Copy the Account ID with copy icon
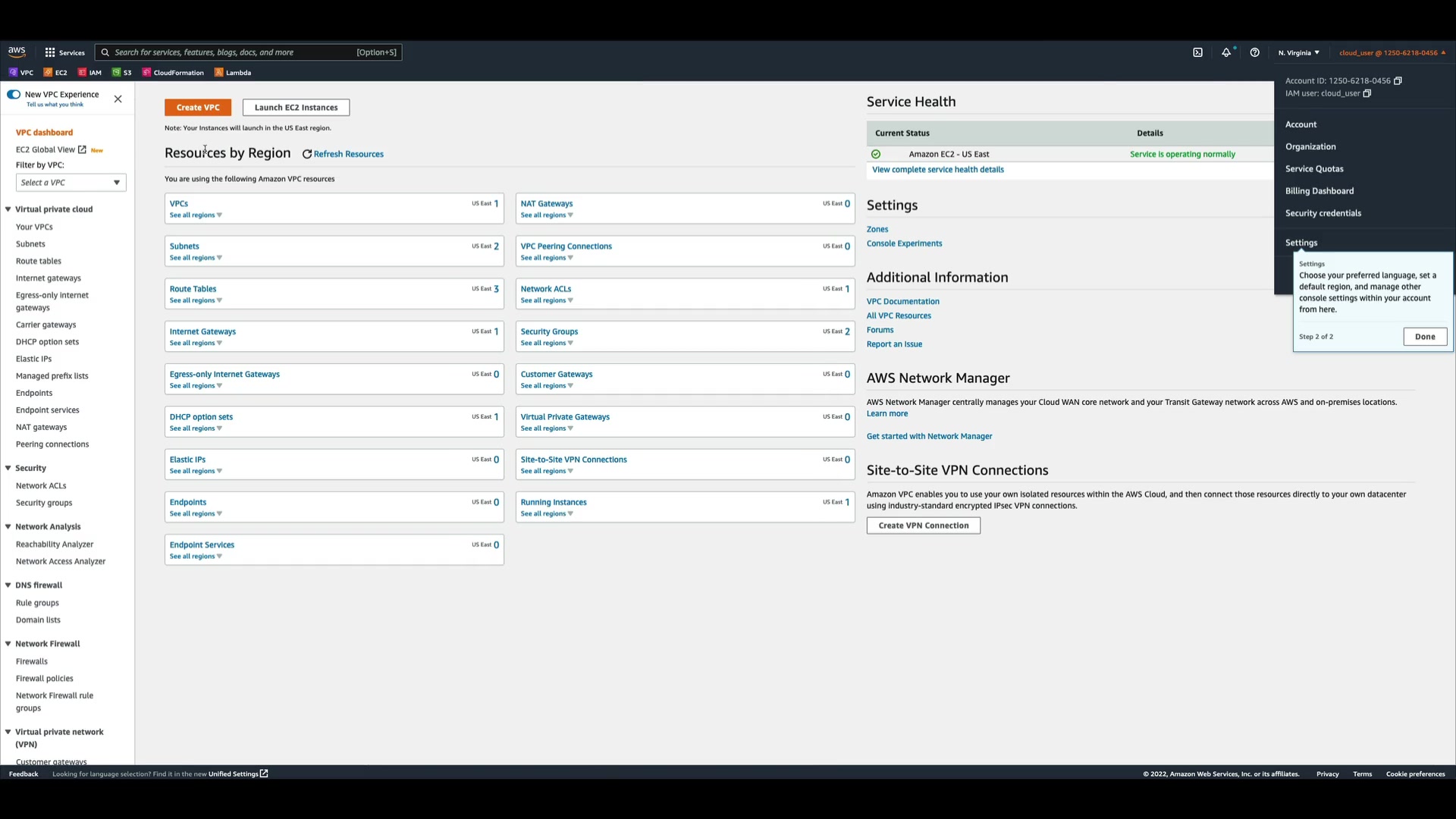The width and height of the screenshot is (1456, 819). pyautogui.click(x=1398, y=80)
